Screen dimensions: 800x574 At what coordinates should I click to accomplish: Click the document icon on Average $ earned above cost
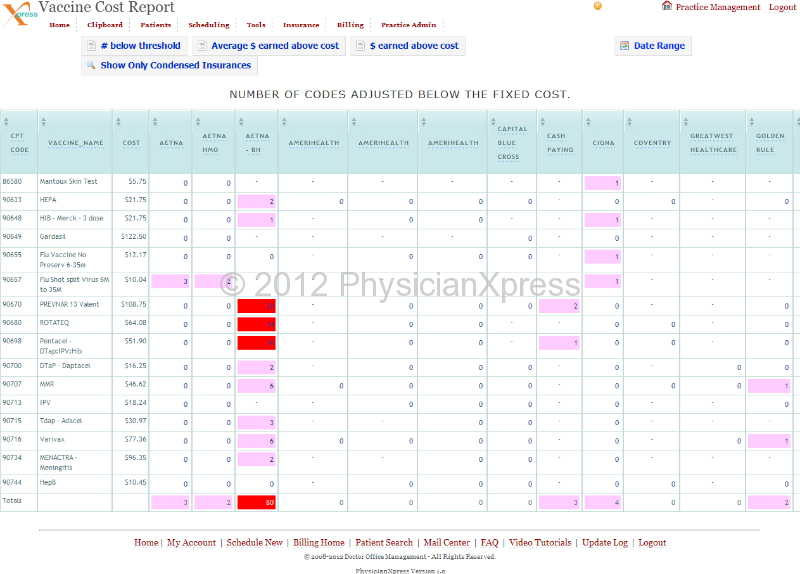click(x=201, y=46)
